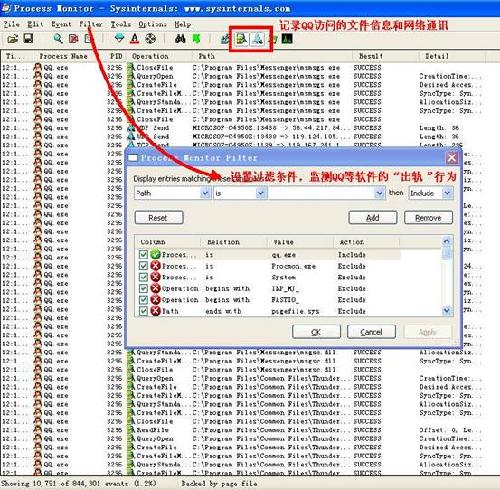
Task: Click the red Exclude icon on System filter row
Action: click(x=155, y=277)
